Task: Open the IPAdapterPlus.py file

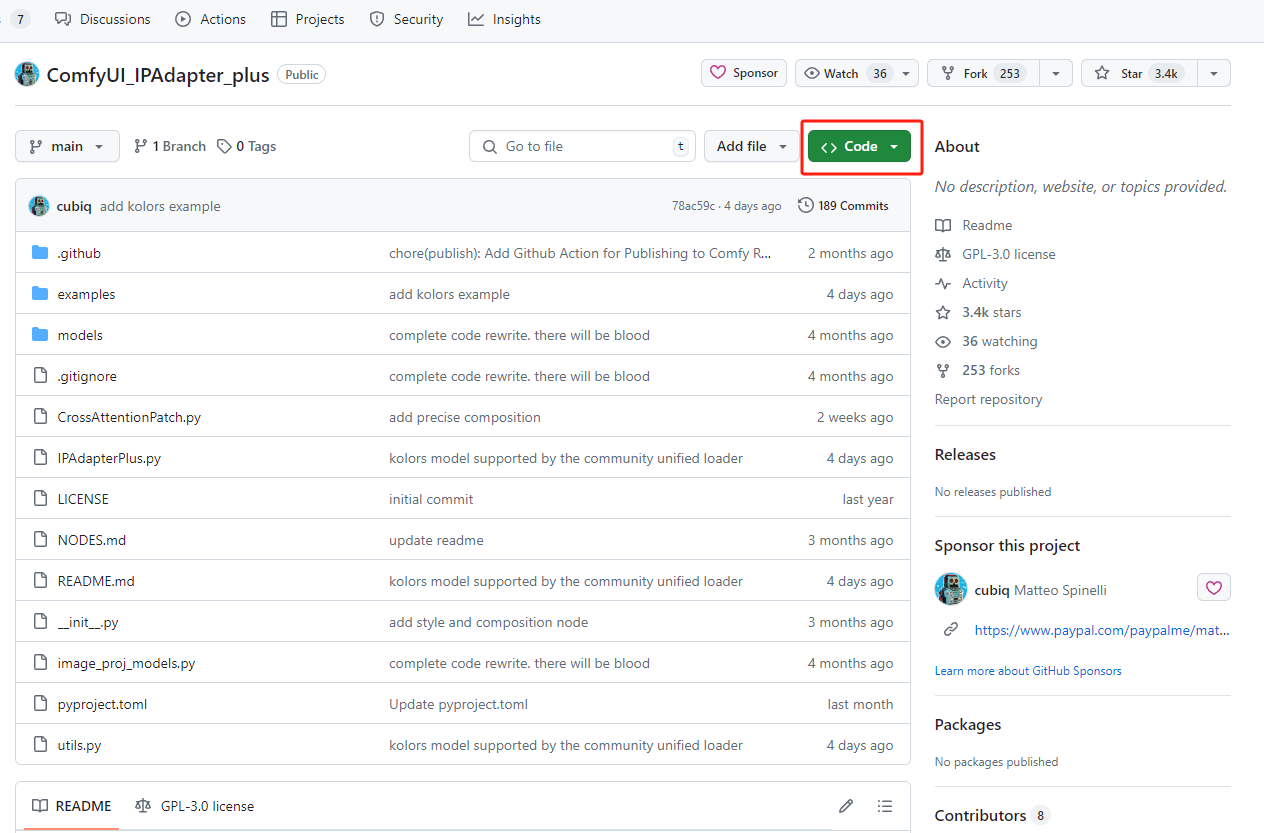Action: pyautogui.click(x=109, y=458)
